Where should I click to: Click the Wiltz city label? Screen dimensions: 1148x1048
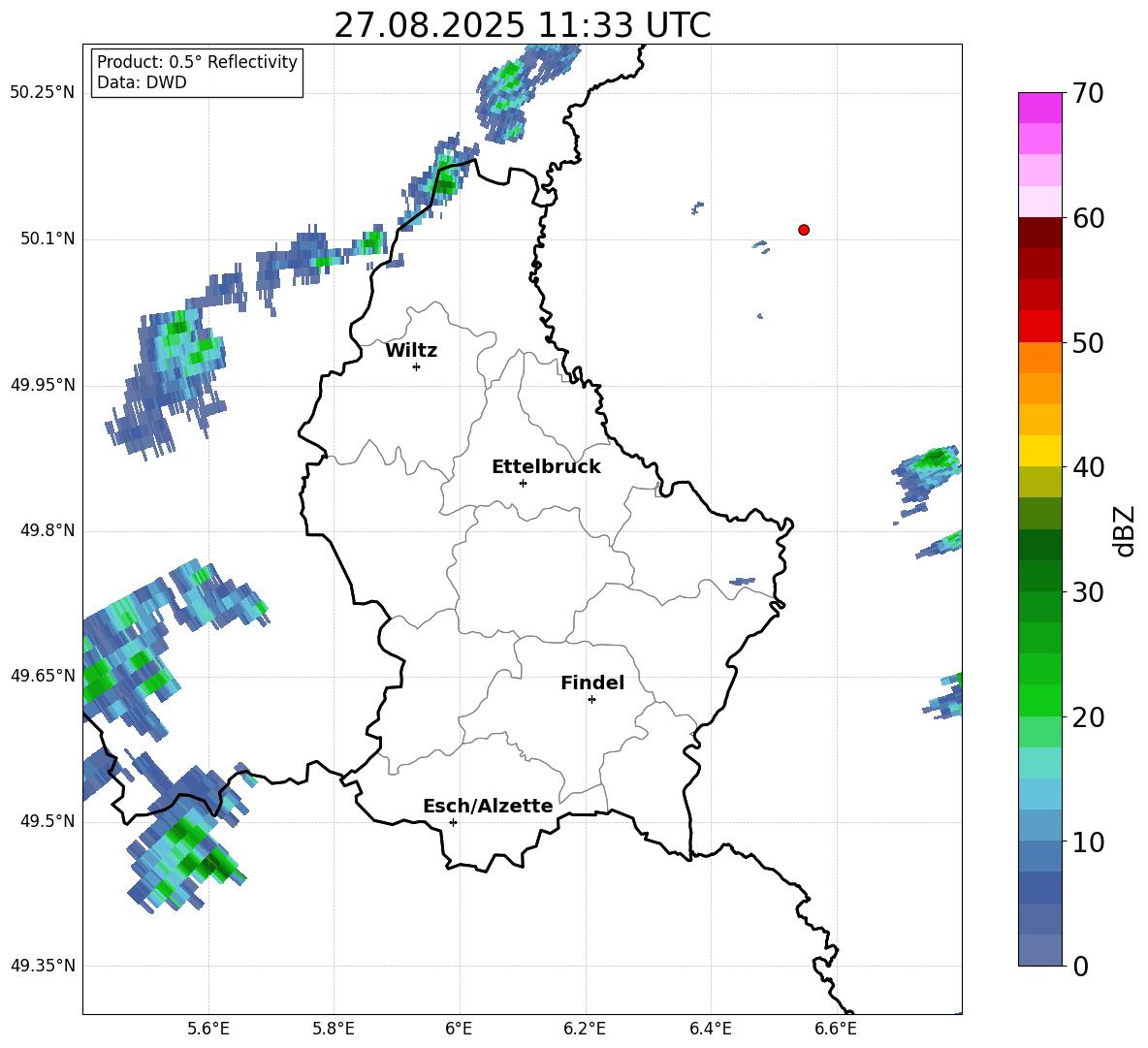pyautogui.click(x=411, y=351)
